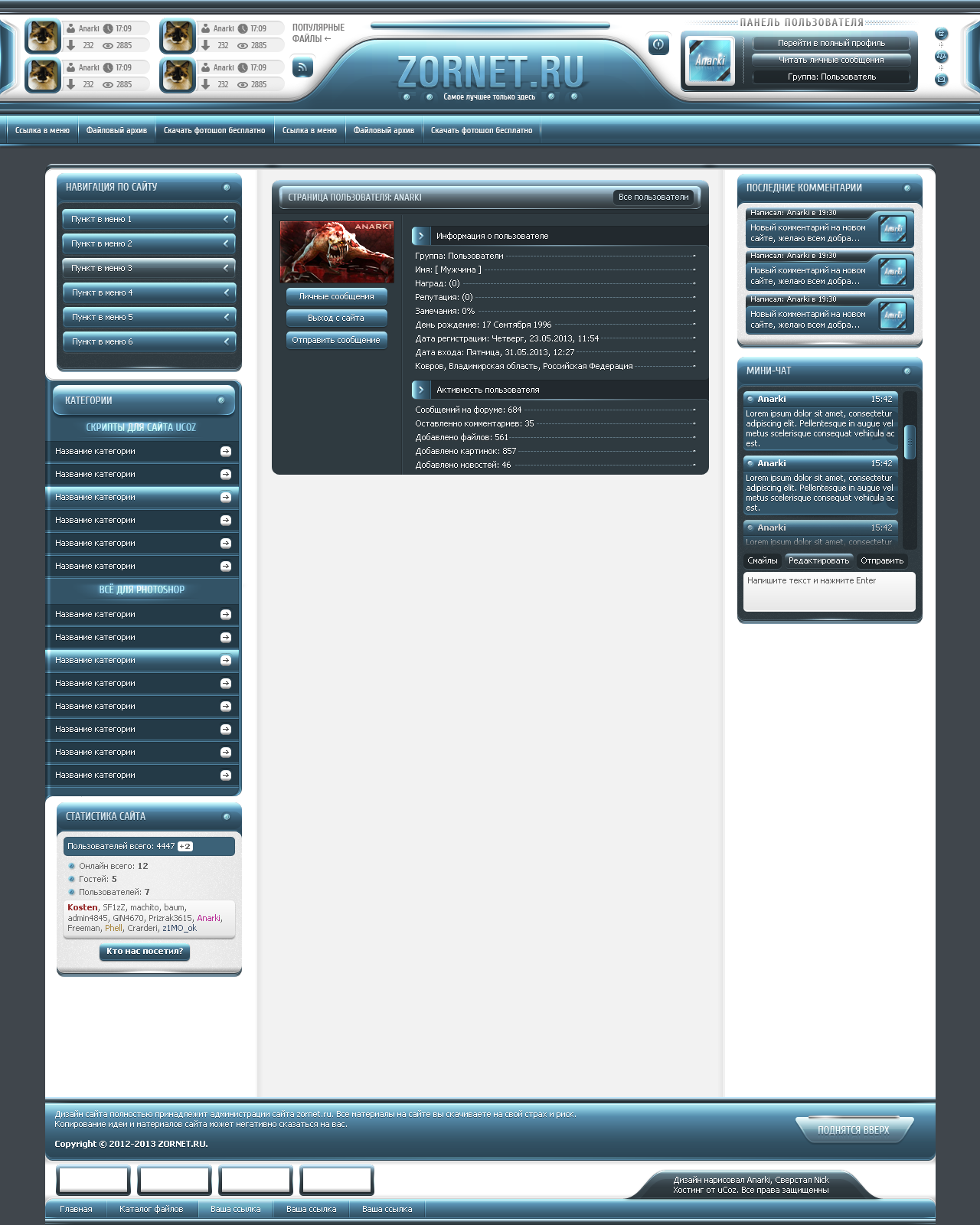Open the RSS feed icon
This screenshot has width=980, height=1225.
(302, 67)
